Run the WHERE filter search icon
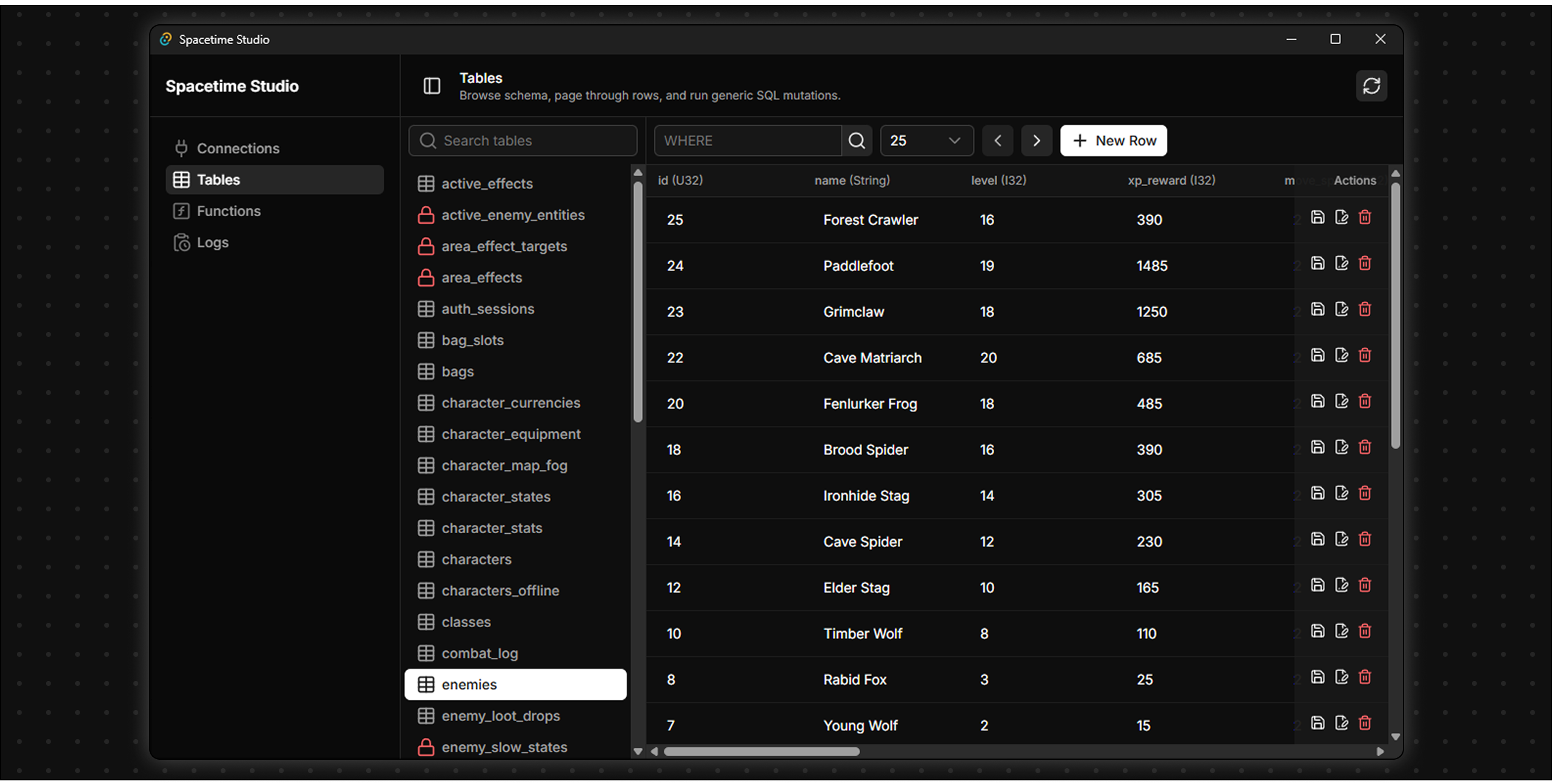 pos(857,141)
